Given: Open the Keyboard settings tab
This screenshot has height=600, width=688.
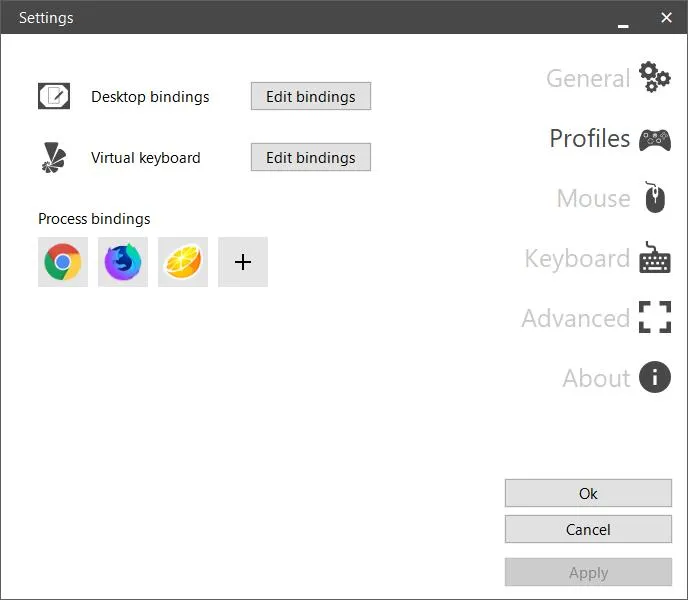Looking at the screenshot, I should click(x=577, y=259).
